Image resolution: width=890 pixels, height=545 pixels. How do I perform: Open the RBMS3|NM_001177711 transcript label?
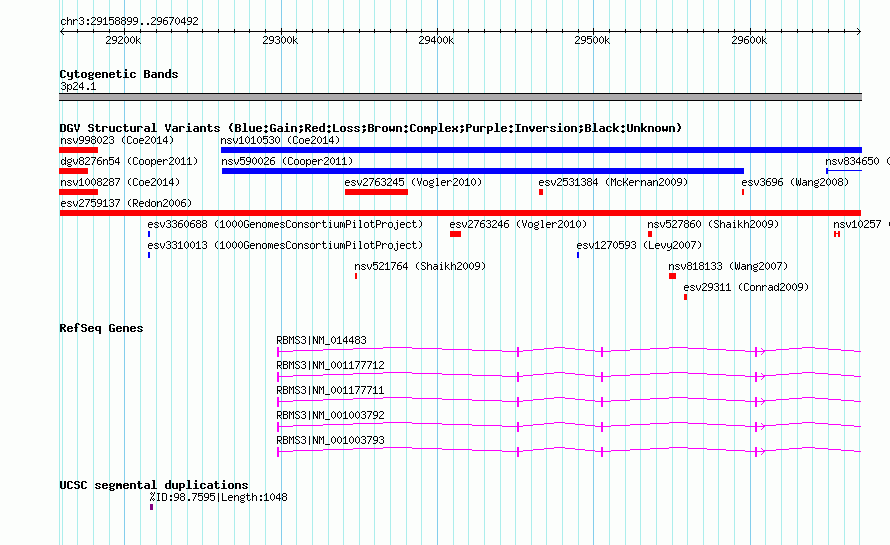[330, 390]
